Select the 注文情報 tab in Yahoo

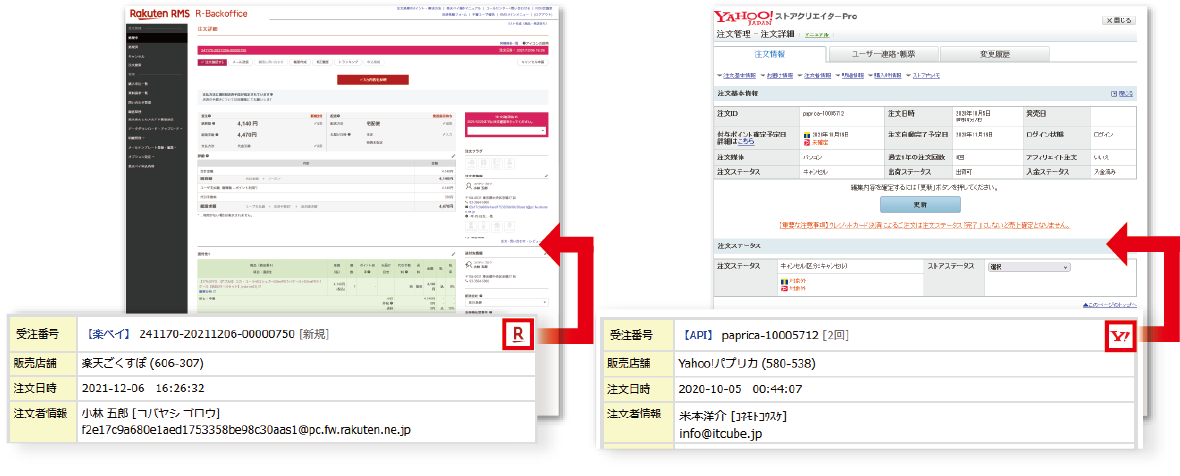(x=769, y=54)
